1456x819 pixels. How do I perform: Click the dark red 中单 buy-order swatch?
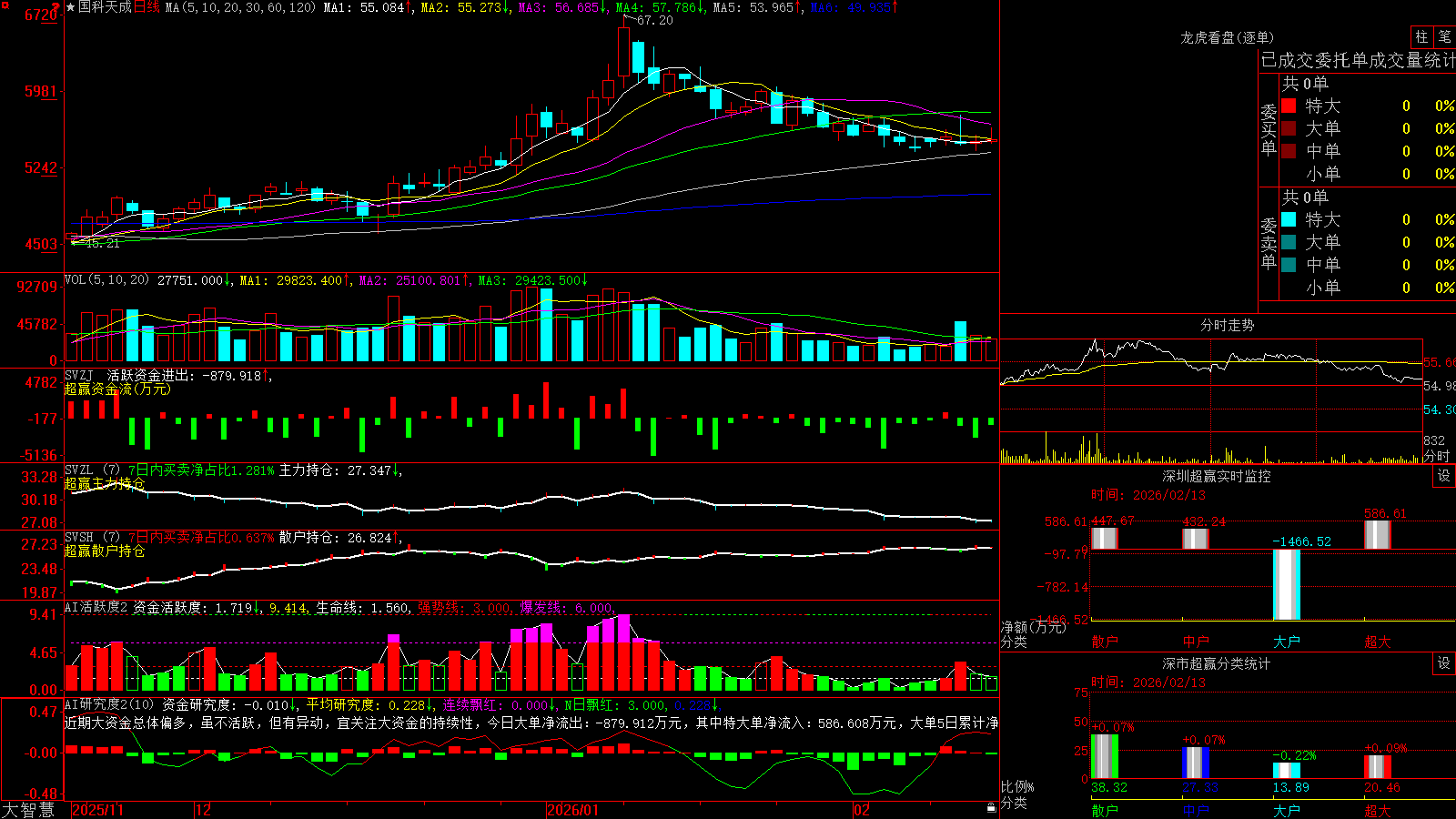pyautogui.click(x=1289, y=151)
